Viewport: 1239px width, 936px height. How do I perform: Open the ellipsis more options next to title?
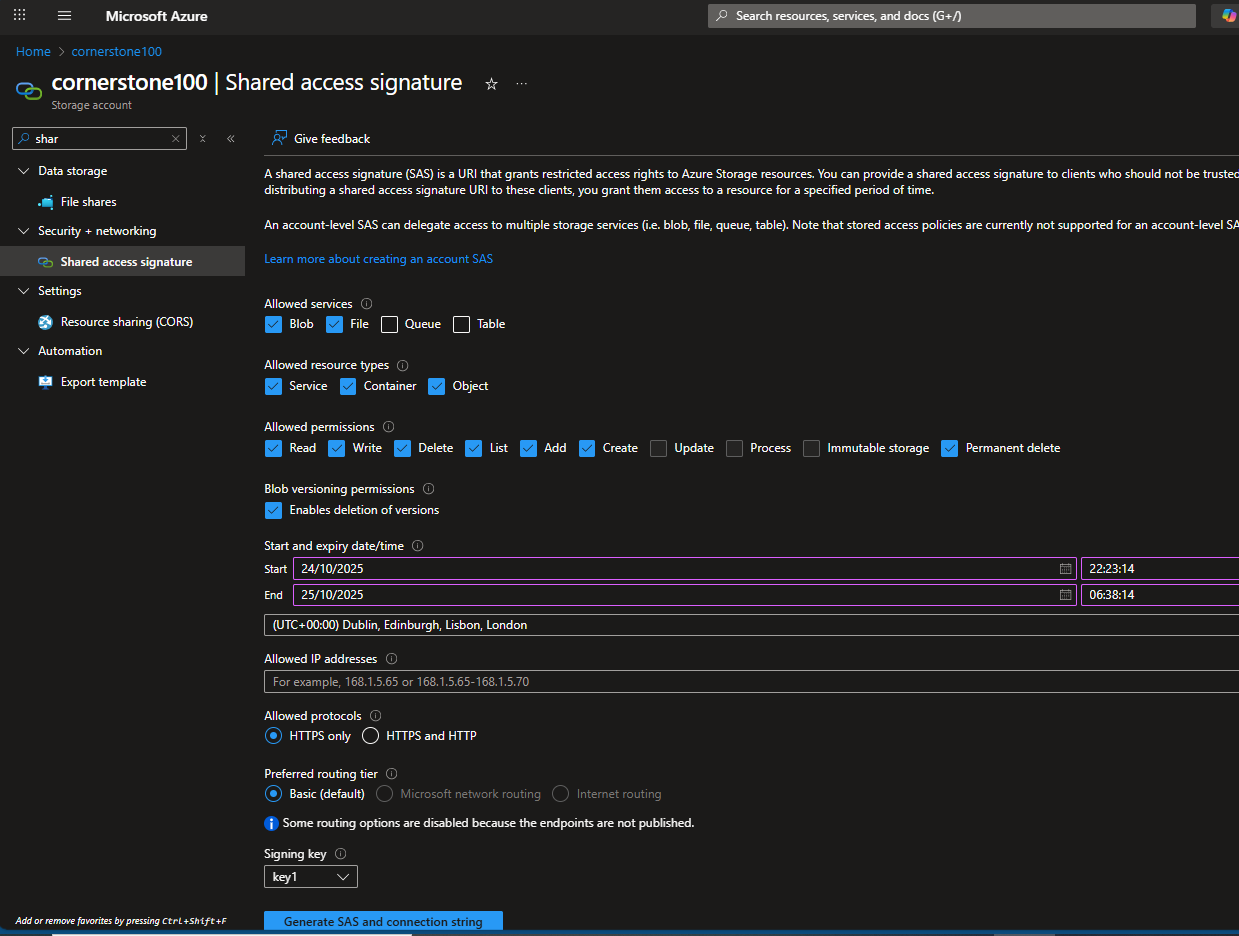(x=521, y=84)
